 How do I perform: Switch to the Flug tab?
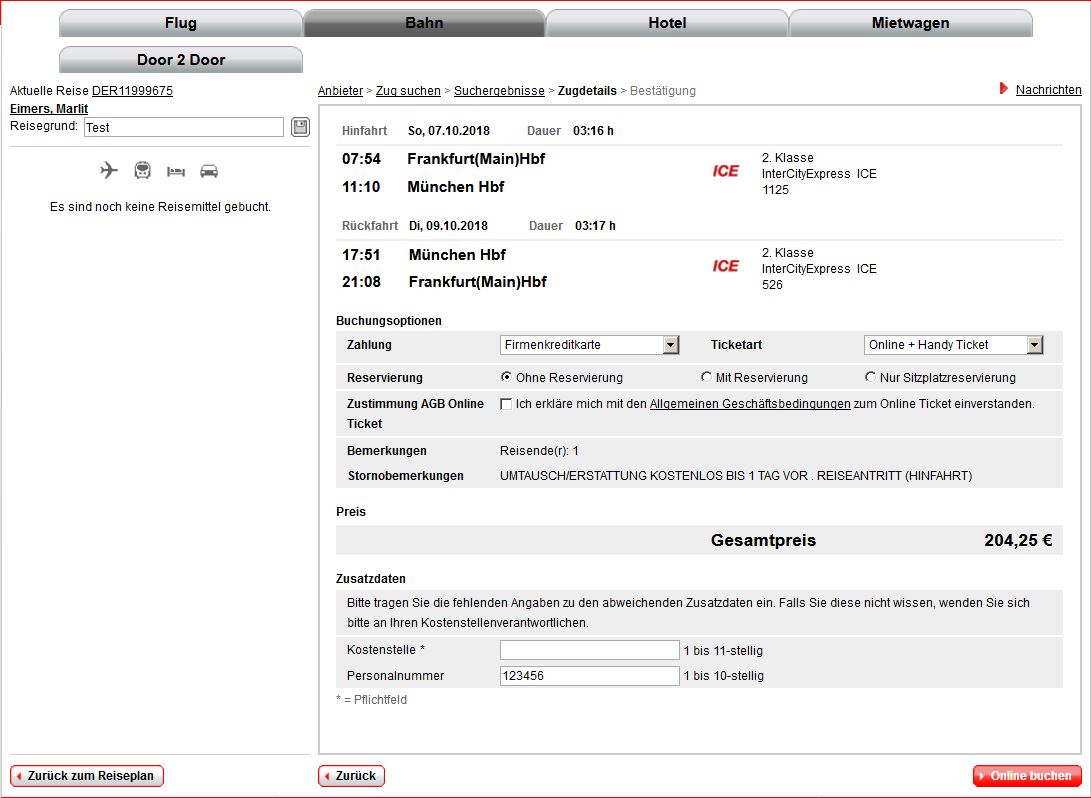181,23
